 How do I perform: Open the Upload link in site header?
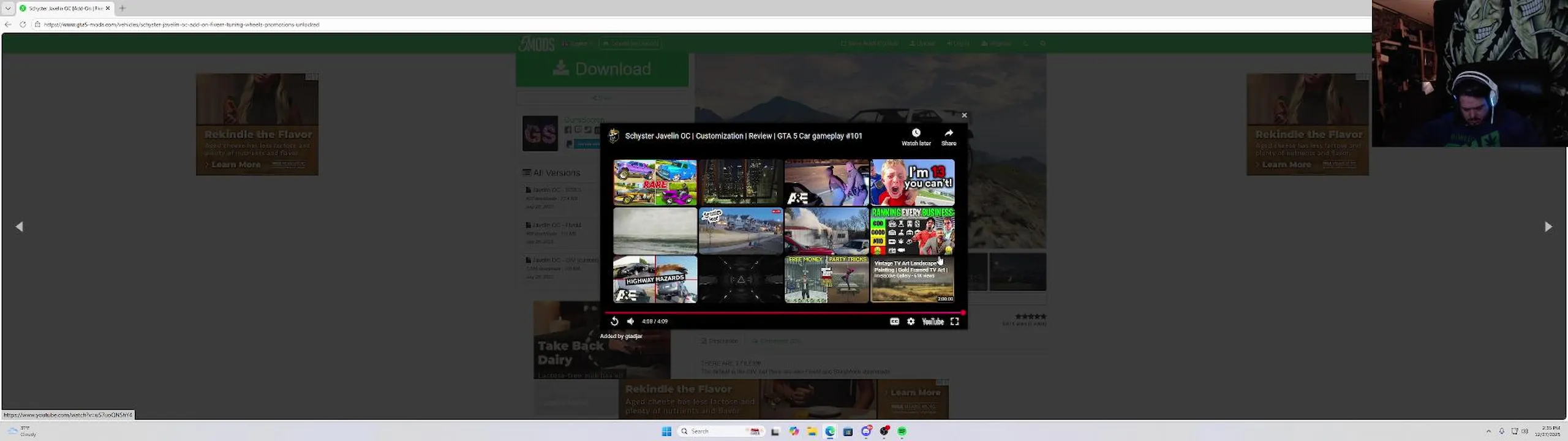pos(922,43)
